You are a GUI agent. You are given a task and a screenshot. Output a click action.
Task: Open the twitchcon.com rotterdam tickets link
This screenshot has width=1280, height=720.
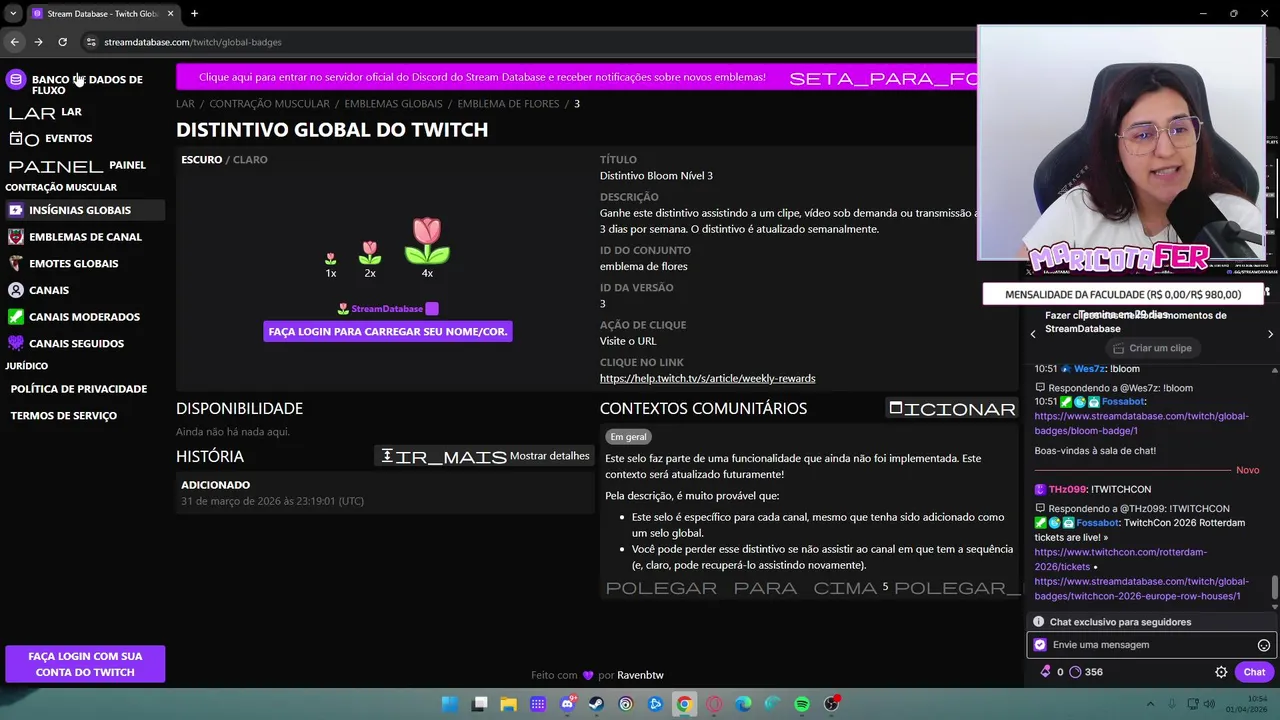(1120, 559)
